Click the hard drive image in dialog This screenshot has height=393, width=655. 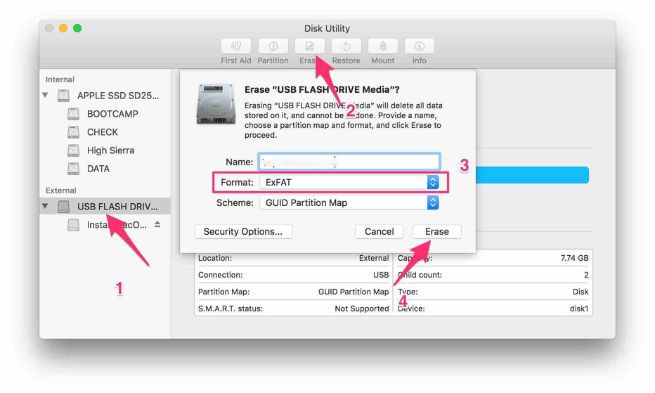(216, 104)
